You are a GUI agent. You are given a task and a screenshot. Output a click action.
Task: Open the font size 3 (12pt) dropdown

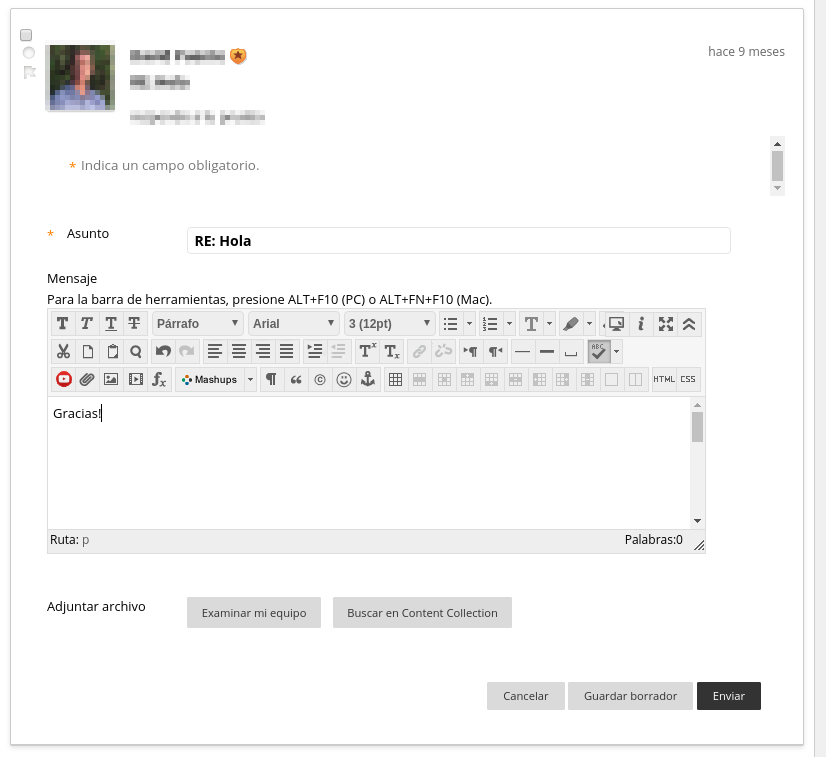[389, 324]
